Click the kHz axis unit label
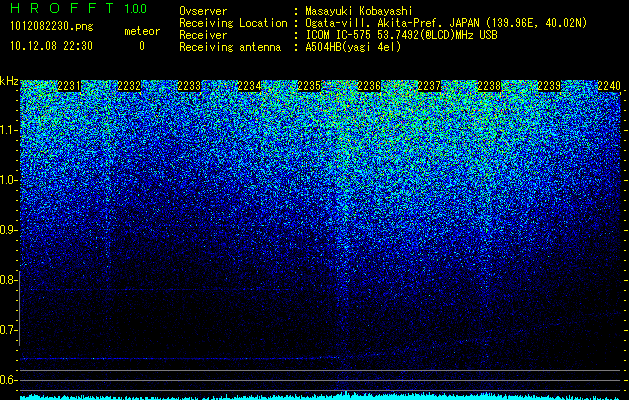 coord(9,81)
